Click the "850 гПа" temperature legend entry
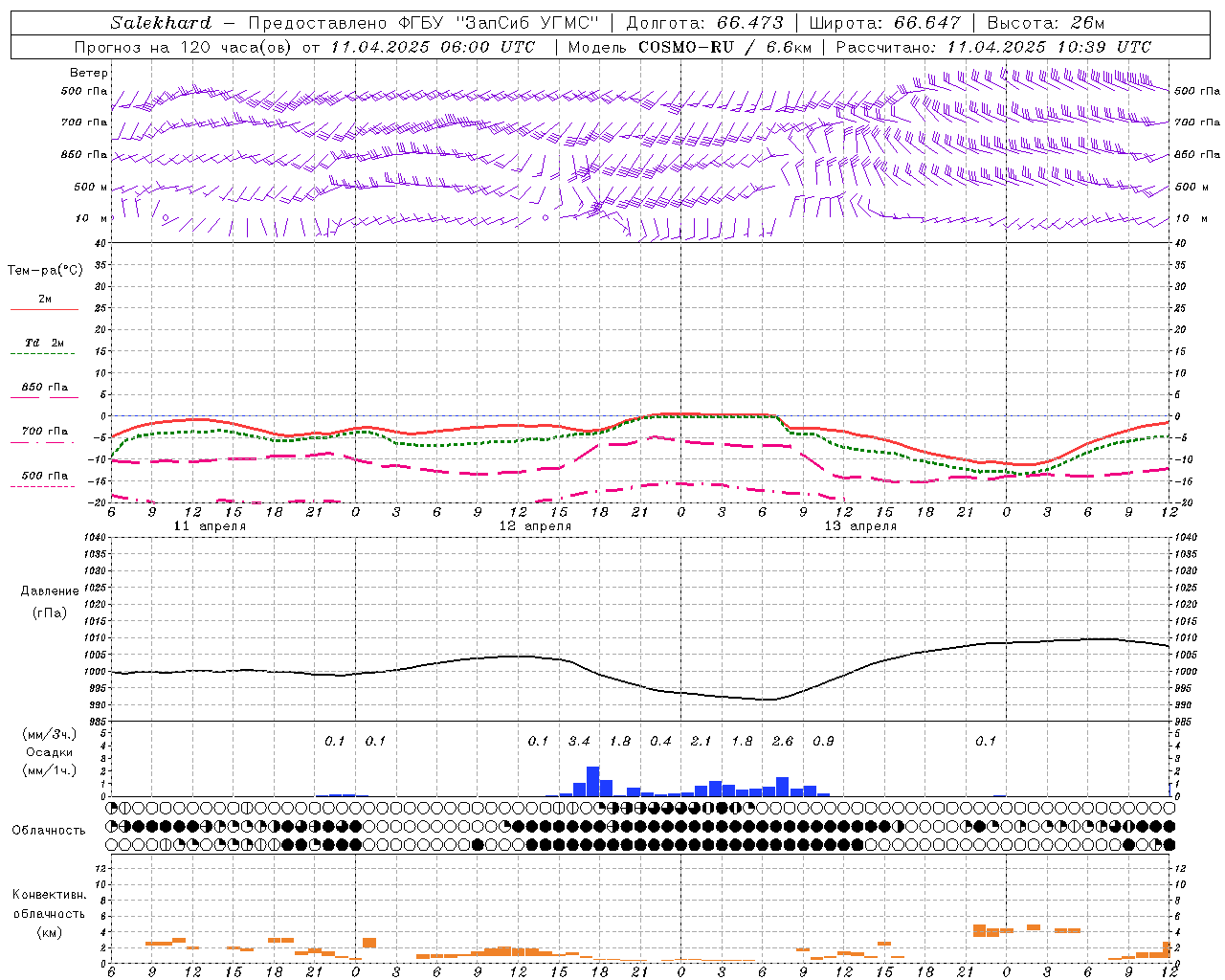The height and width of the screenshot is (980, 1225). (x=44, y=388)
